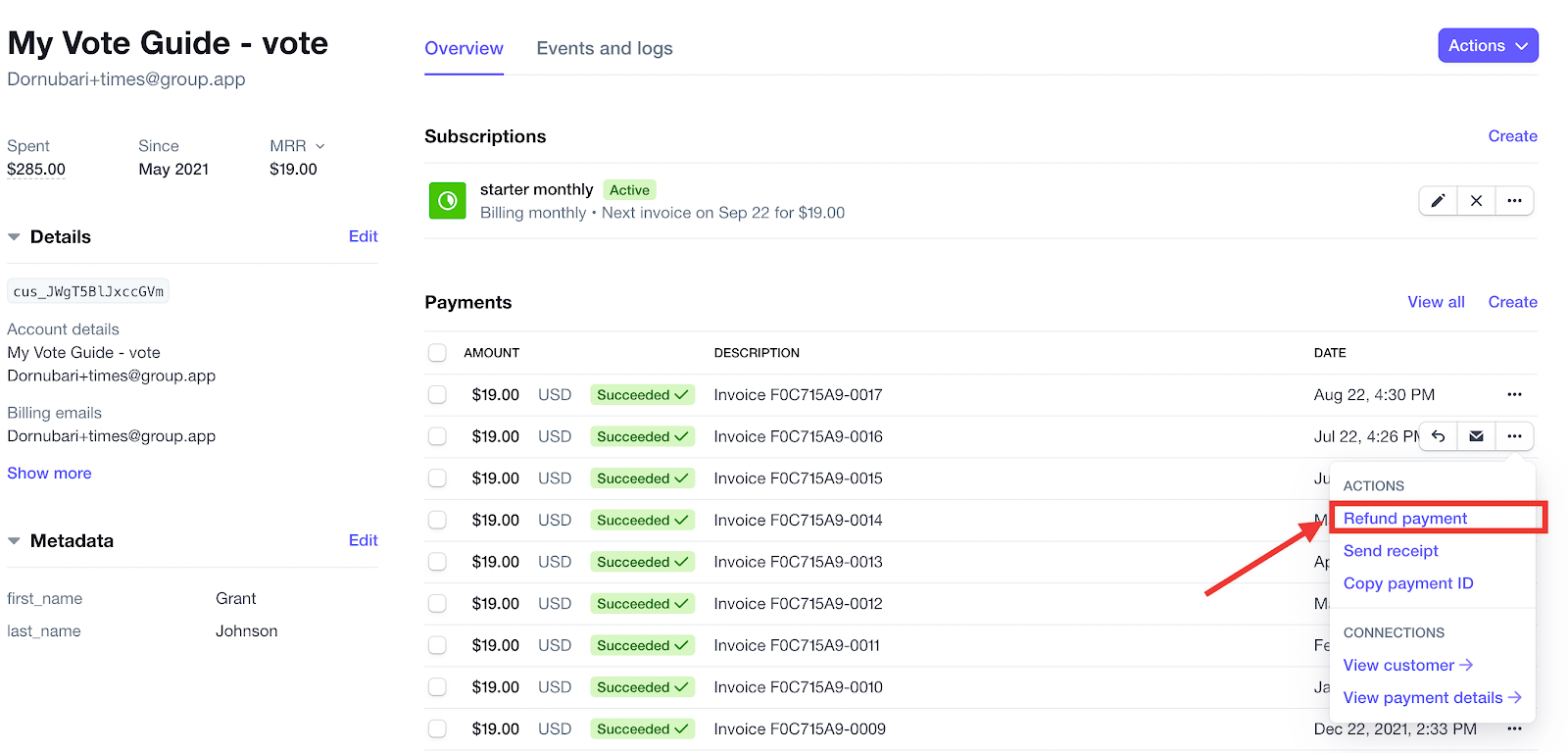Click the Show more link
The height and width of the screenshot is (753, 1568).
point(49,473)
